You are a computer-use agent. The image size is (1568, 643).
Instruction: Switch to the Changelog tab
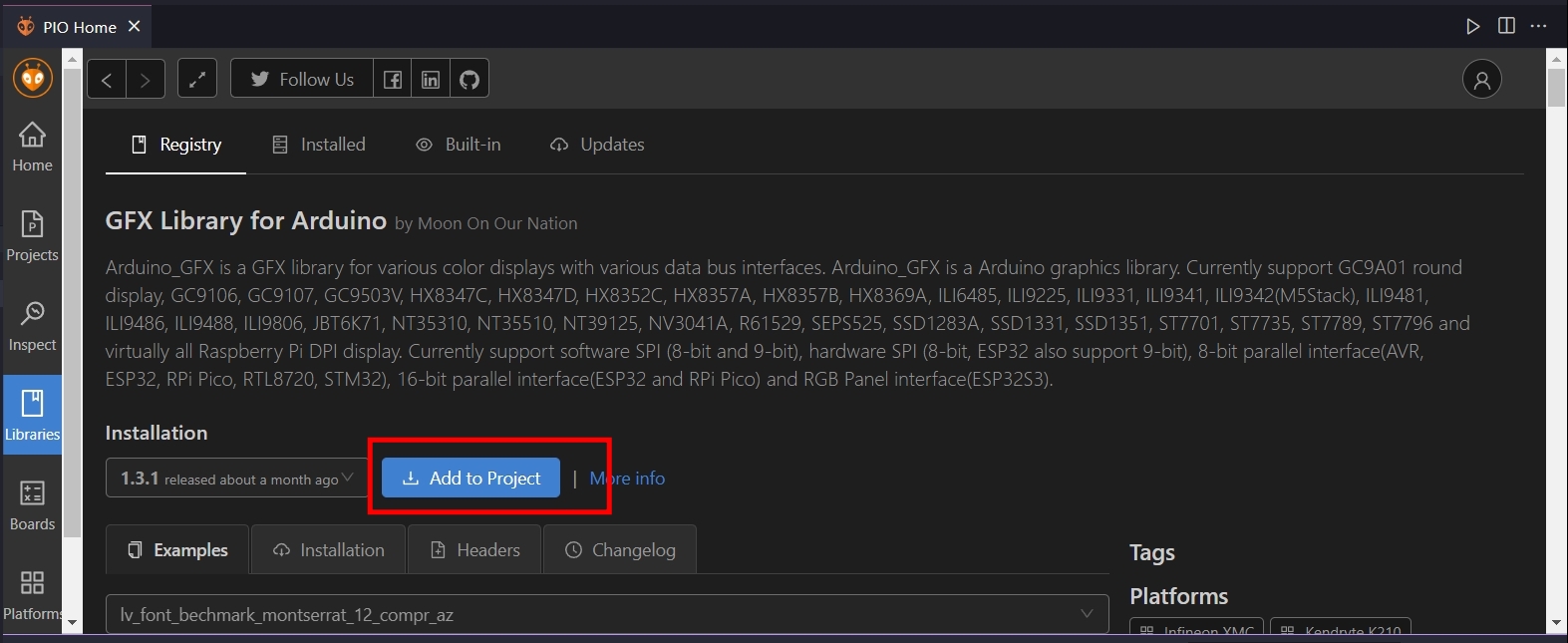(619, 550)
